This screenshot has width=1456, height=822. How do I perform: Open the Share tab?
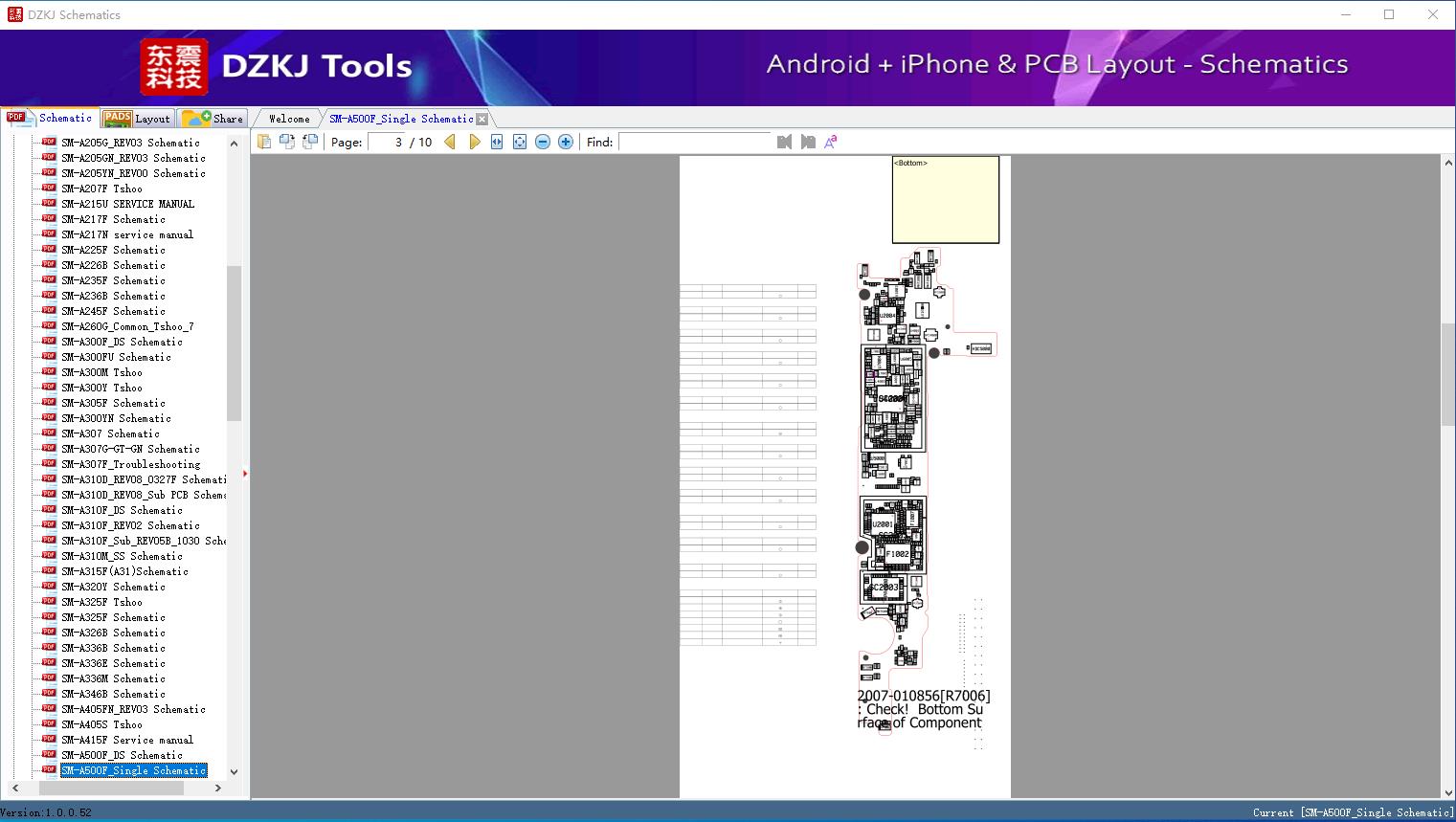tap(214, 119)
